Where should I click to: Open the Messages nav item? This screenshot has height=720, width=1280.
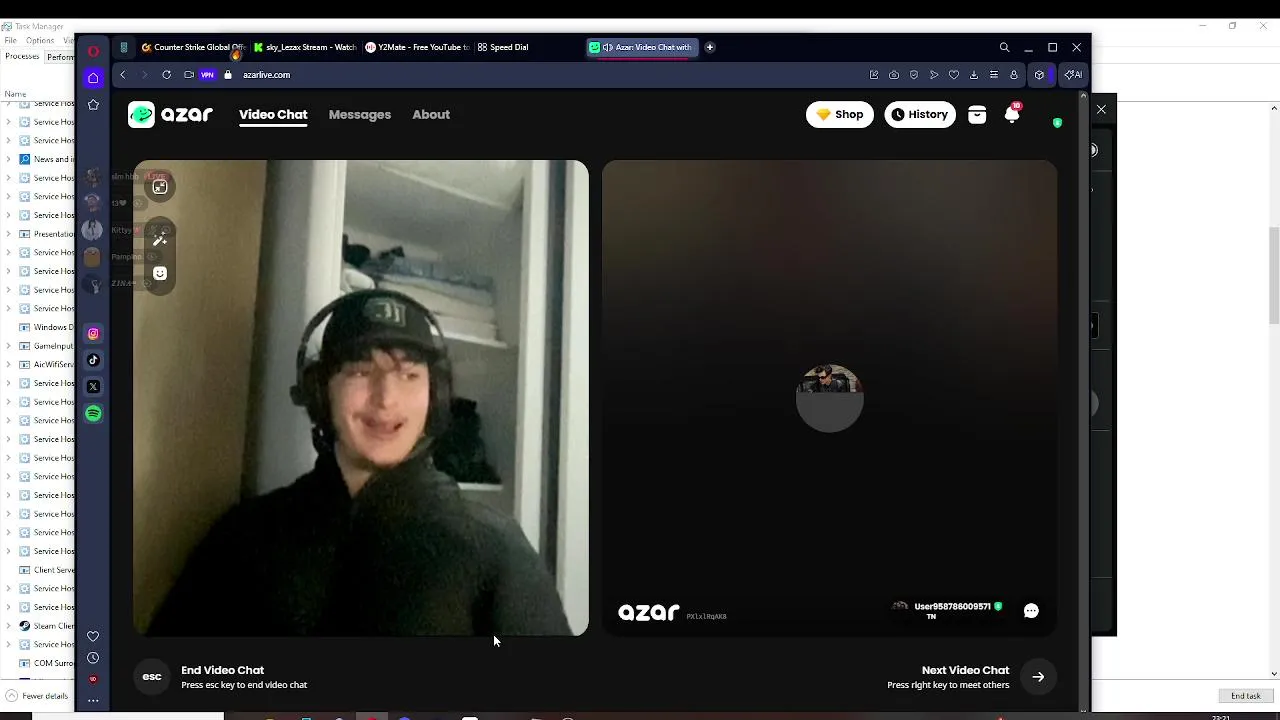coord(360,114)
